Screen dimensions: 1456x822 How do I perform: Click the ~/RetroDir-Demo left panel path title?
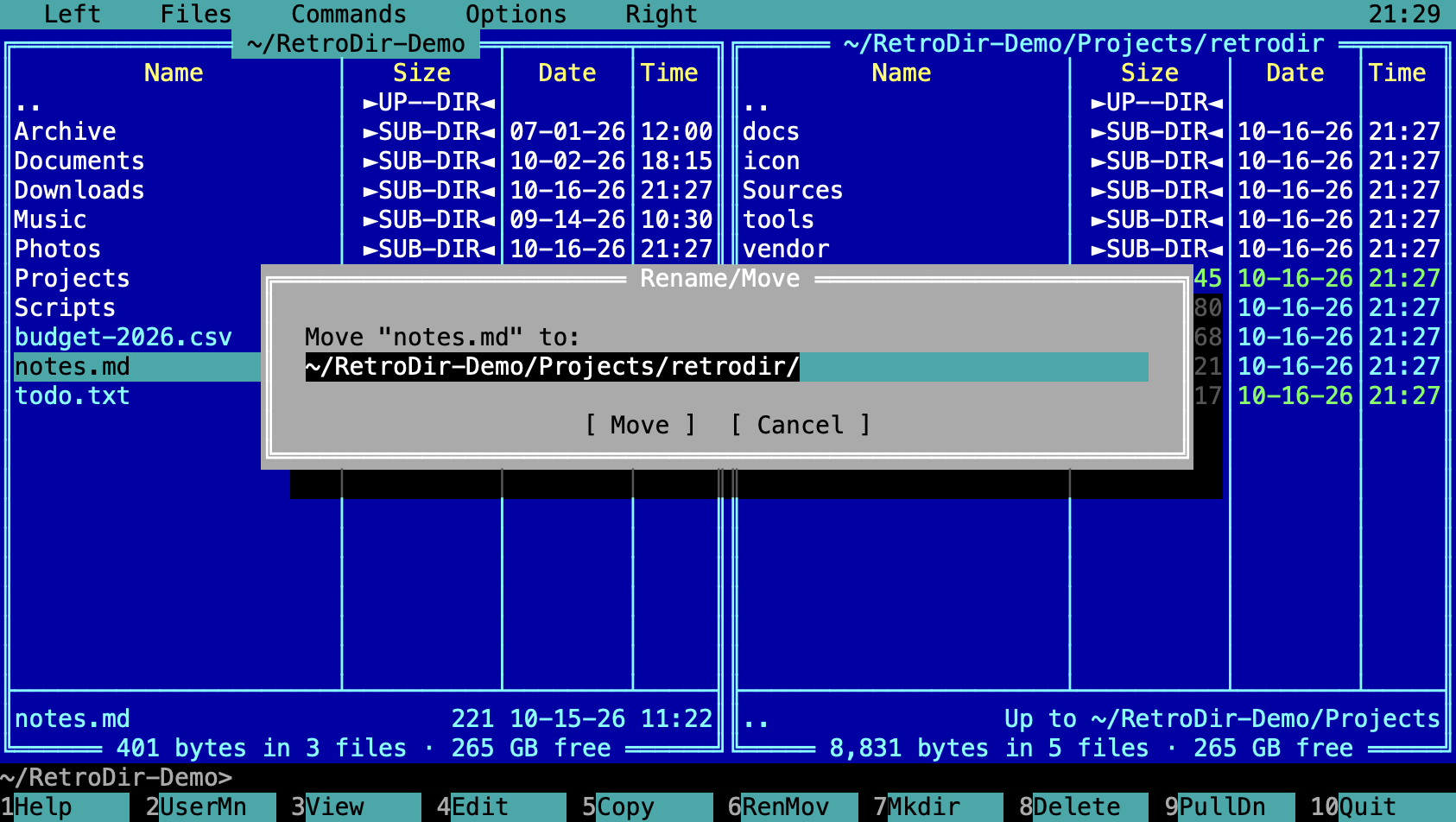coord(356,43)
